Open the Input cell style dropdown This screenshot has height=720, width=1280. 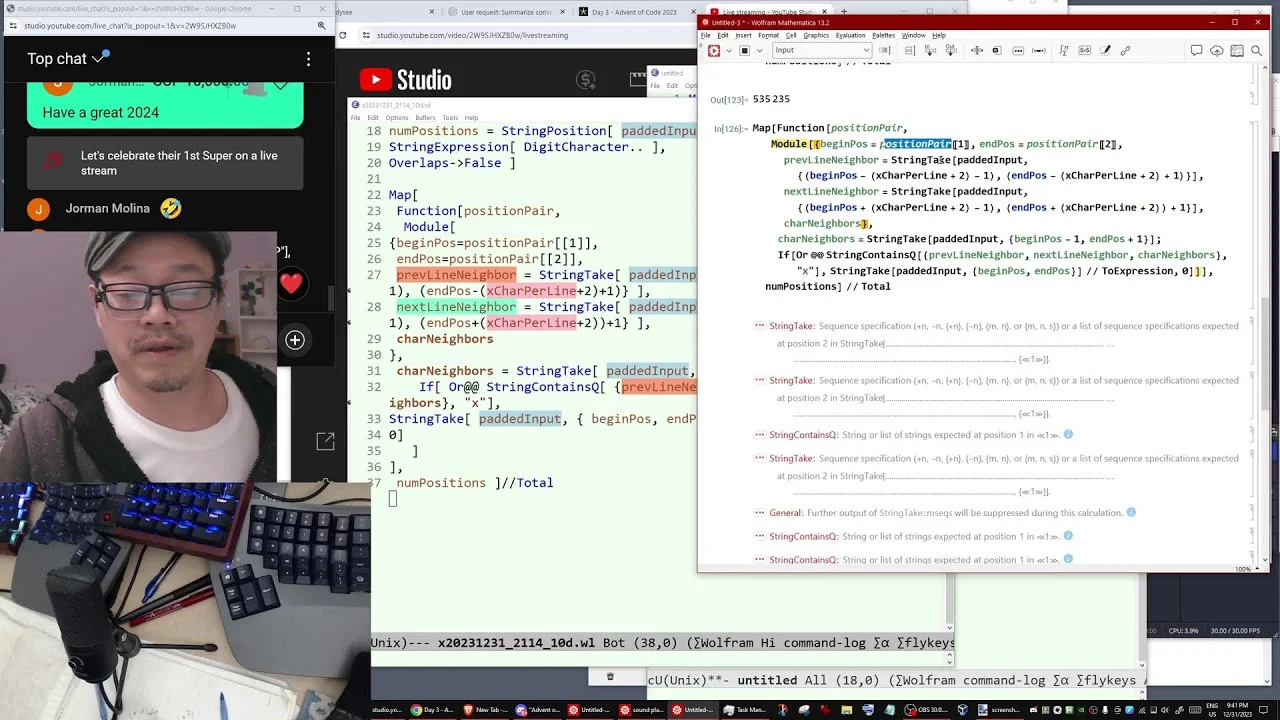pyautogui.click(x=821, y=50)
